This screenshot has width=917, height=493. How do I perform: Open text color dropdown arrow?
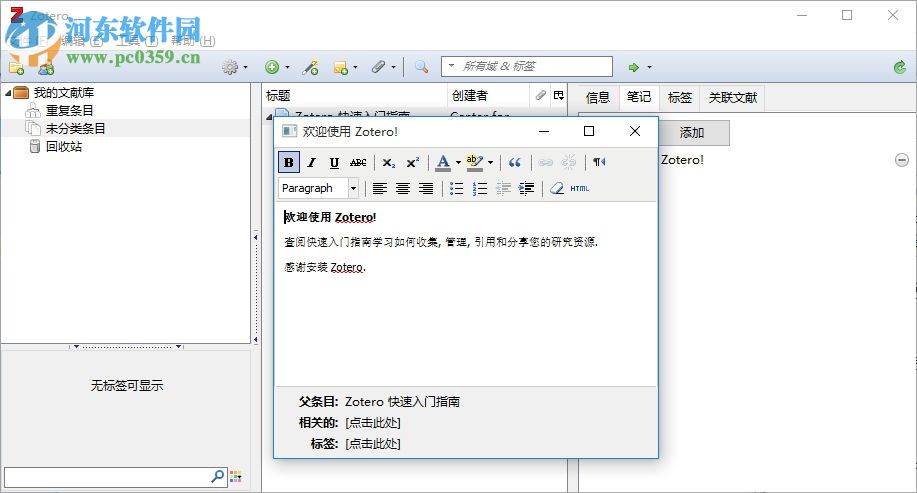click(x=458, y=163)
